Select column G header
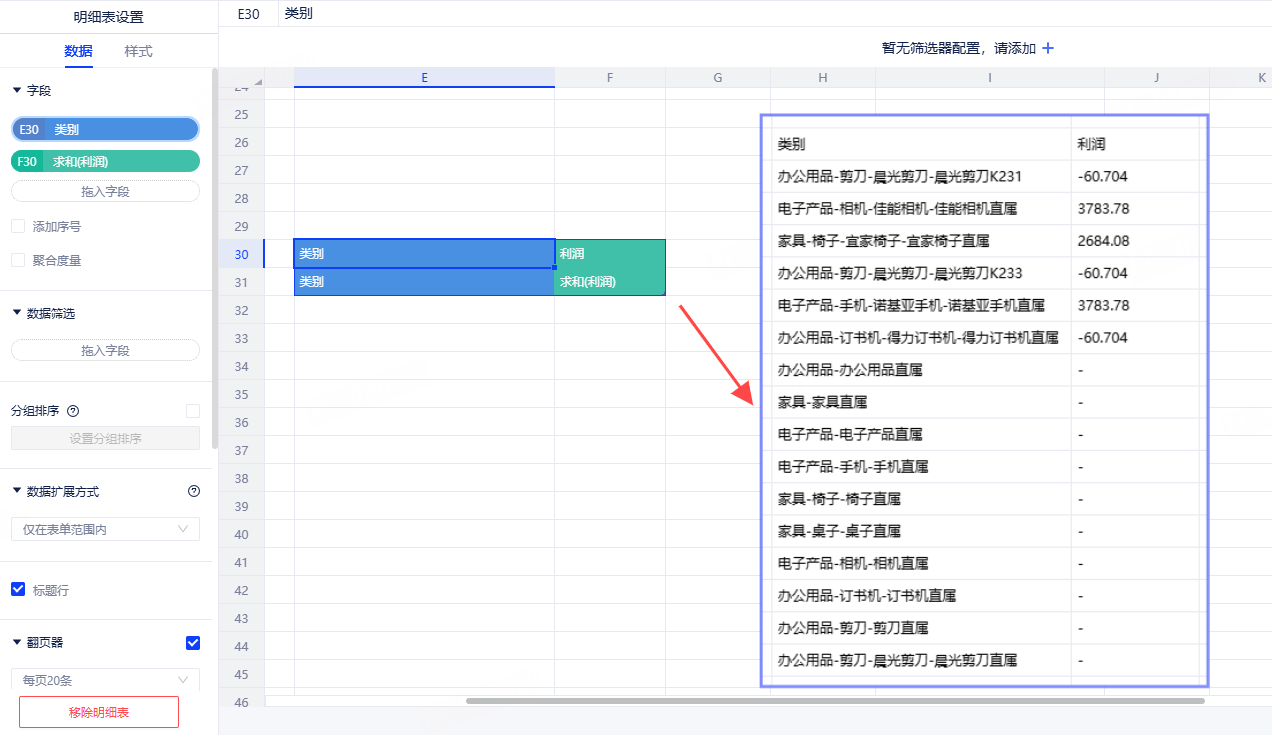Viewport: 1272px width, 735px height. (717, 78)
